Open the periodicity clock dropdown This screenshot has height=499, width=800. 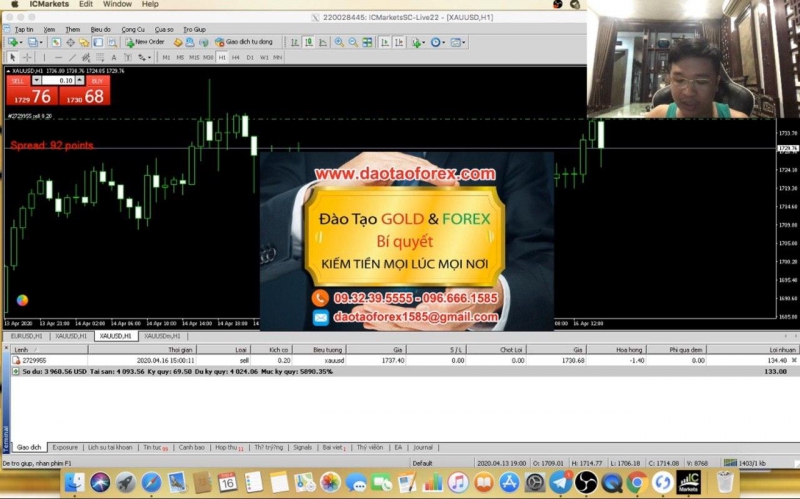pos(438,42)
